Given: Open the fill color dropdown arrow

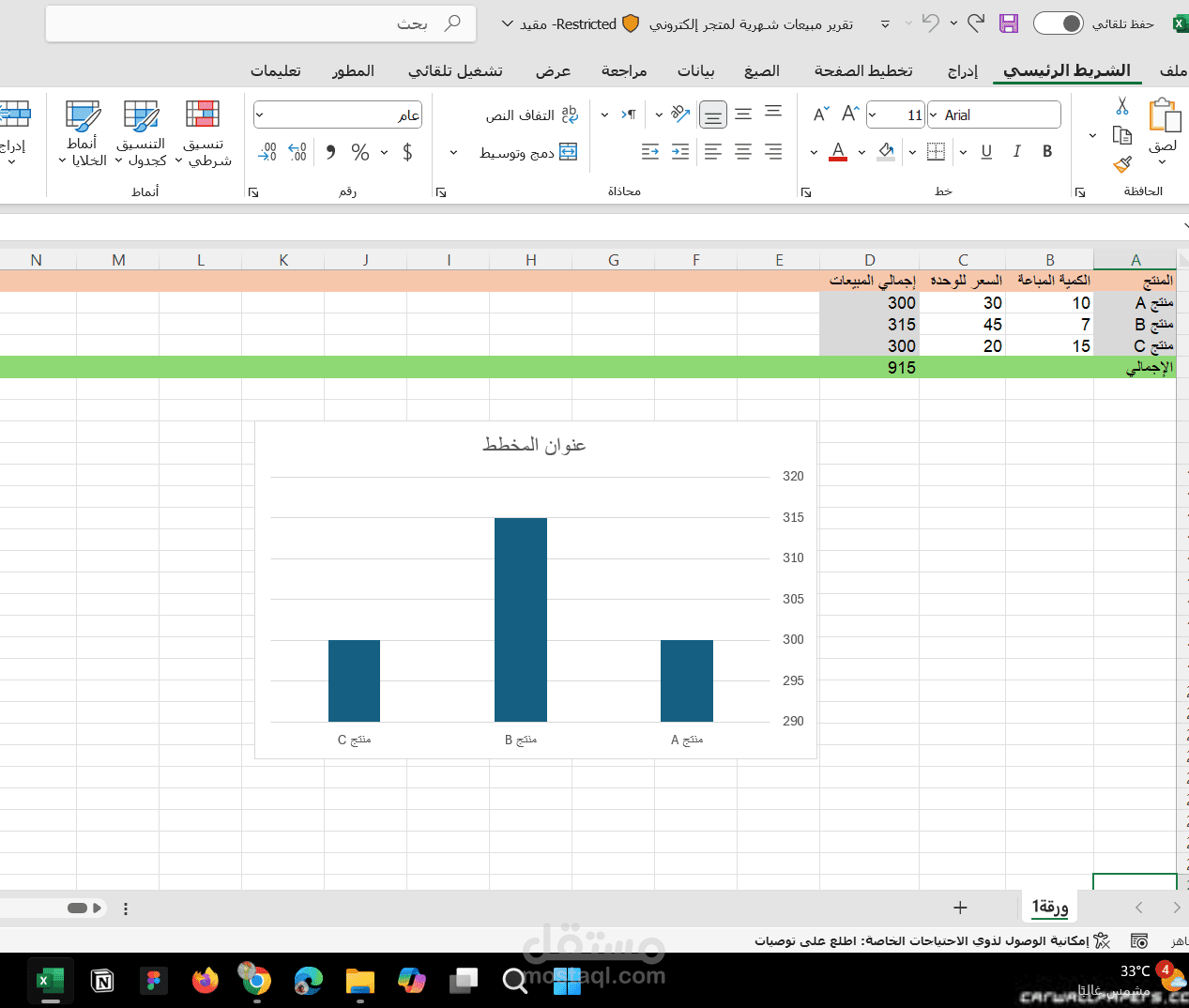Looking at the screenshot, I should pos(863,151).
